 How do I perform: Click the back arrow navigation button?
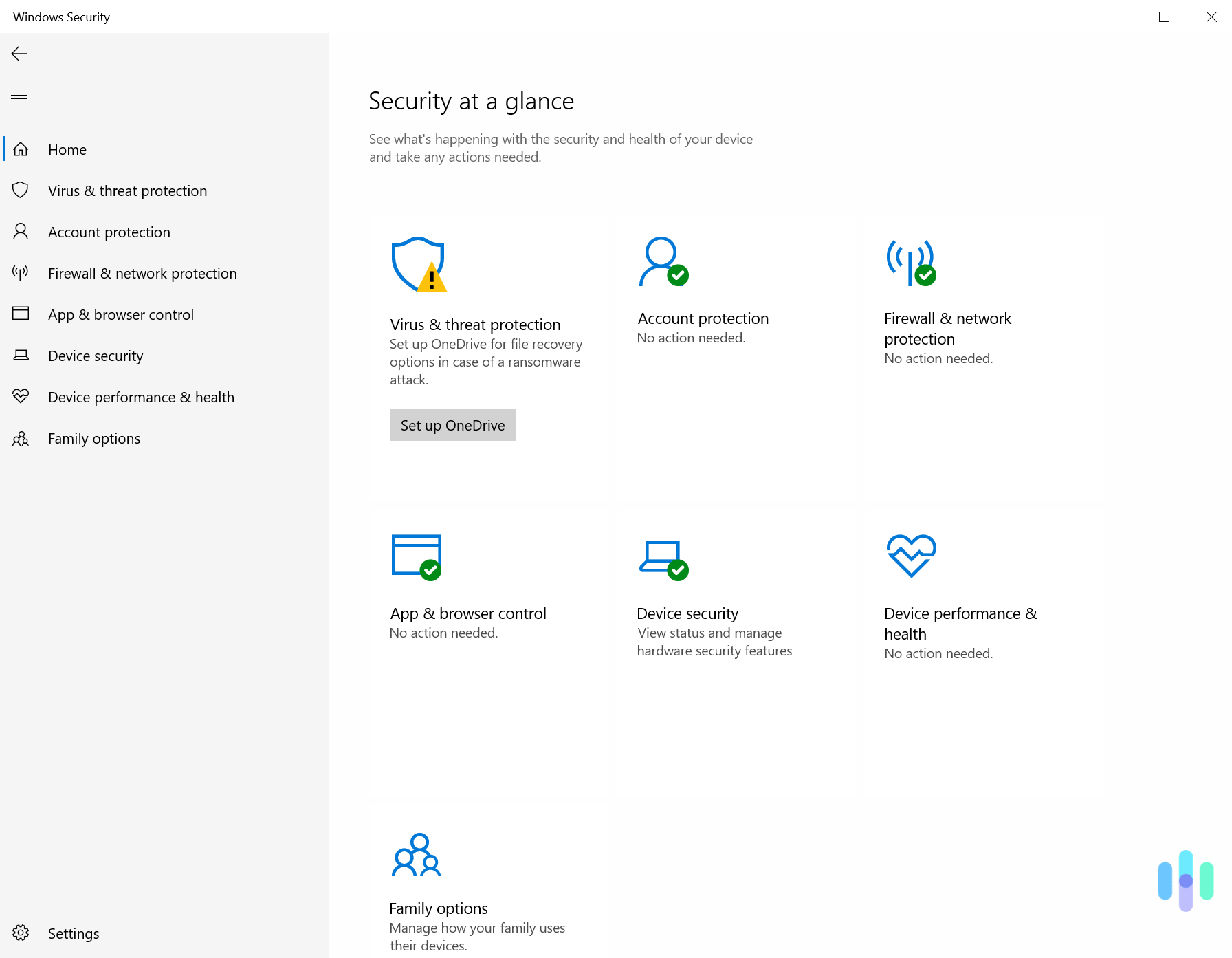click(19, 53)
